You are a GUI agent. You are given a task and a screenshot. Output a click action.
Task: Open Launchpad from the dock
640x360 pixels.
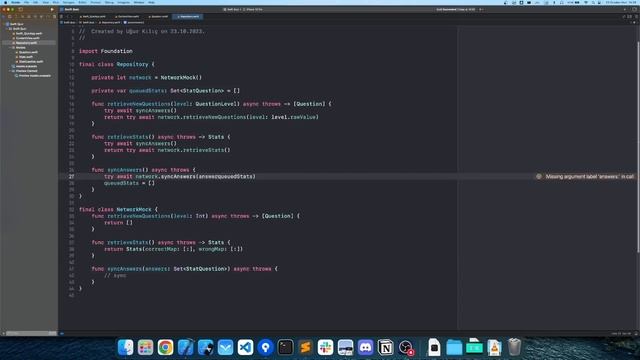pyautogui.click(x=145, y=347)
